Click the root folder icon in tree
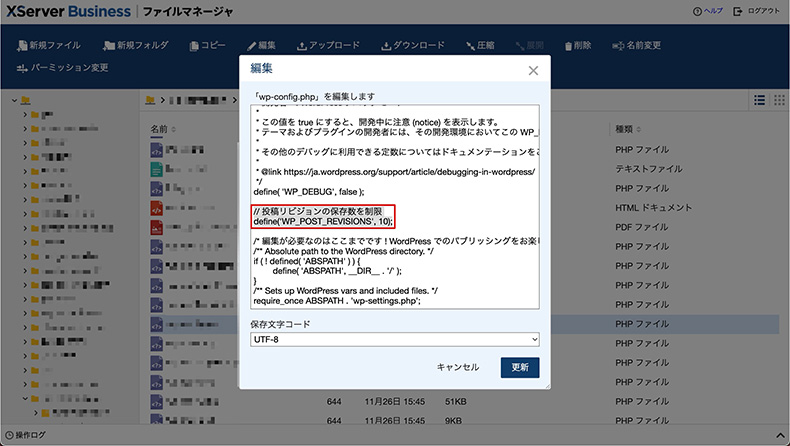Screen dimensions: 790x446 (25, 100)
